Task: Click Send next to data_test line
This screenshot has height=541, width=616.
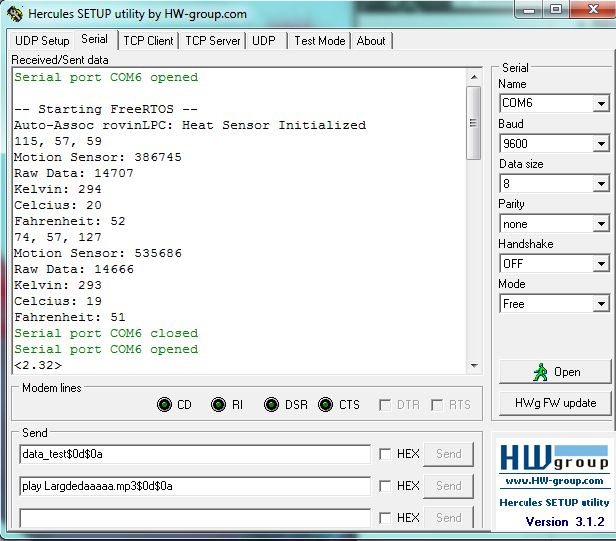Action: point(448,454)
